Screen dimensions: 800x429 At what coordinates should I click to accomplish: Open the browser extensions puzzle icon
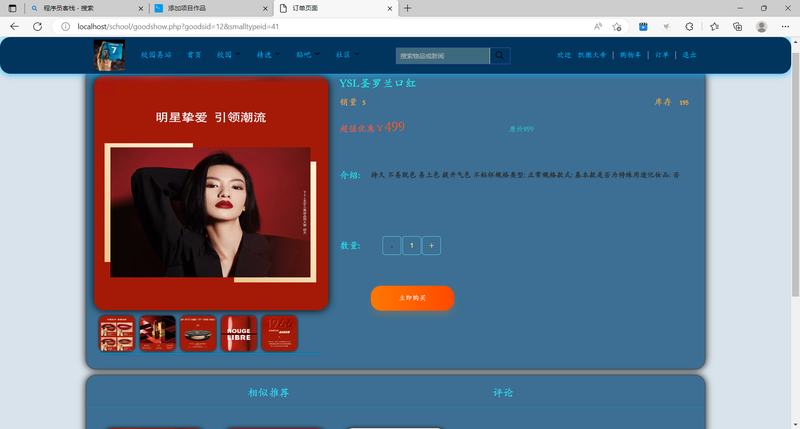(689, 27)
